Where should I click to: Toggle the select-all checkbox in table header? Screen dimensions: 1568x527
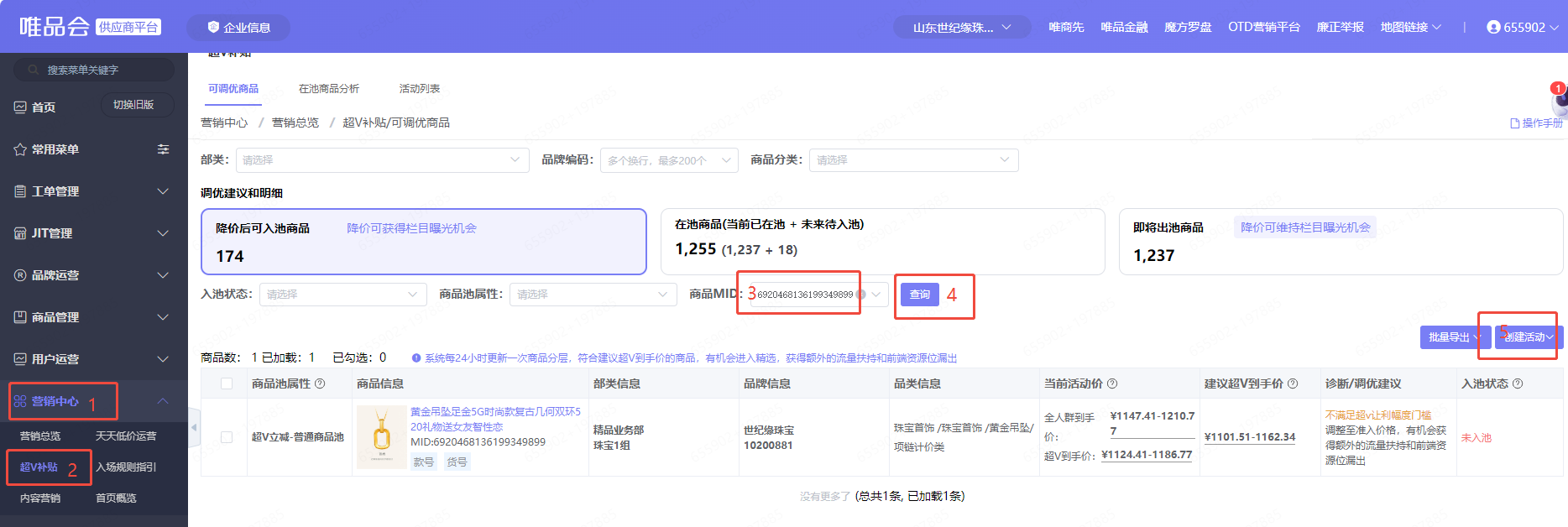click(227, 384)
